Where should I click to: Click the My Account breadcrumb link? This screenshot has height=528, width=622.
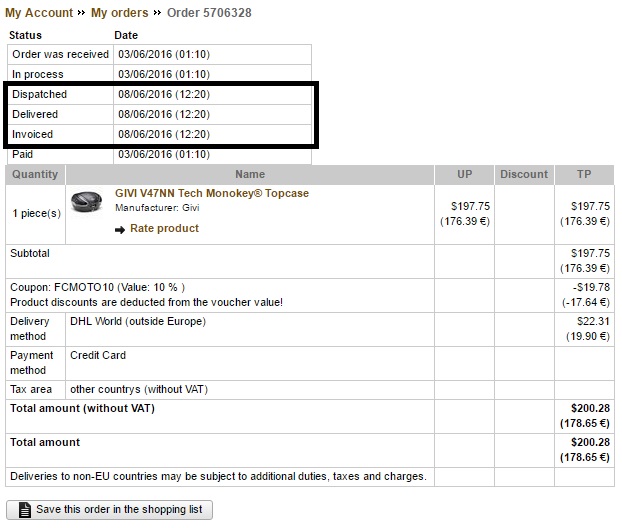pos(39,13)
